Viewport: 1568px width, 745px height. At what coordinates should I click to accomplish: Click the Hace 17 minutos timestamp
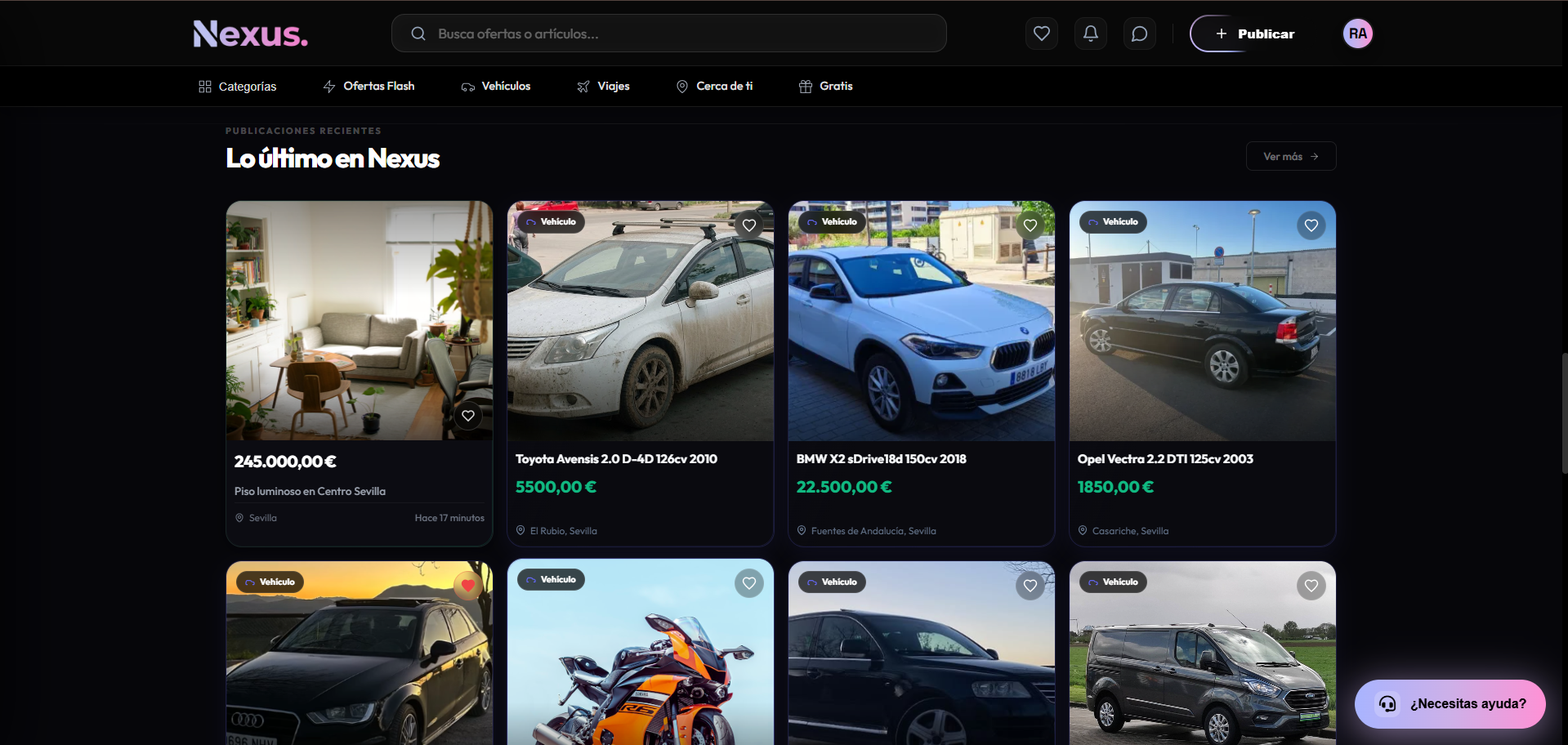pos(449,518)
